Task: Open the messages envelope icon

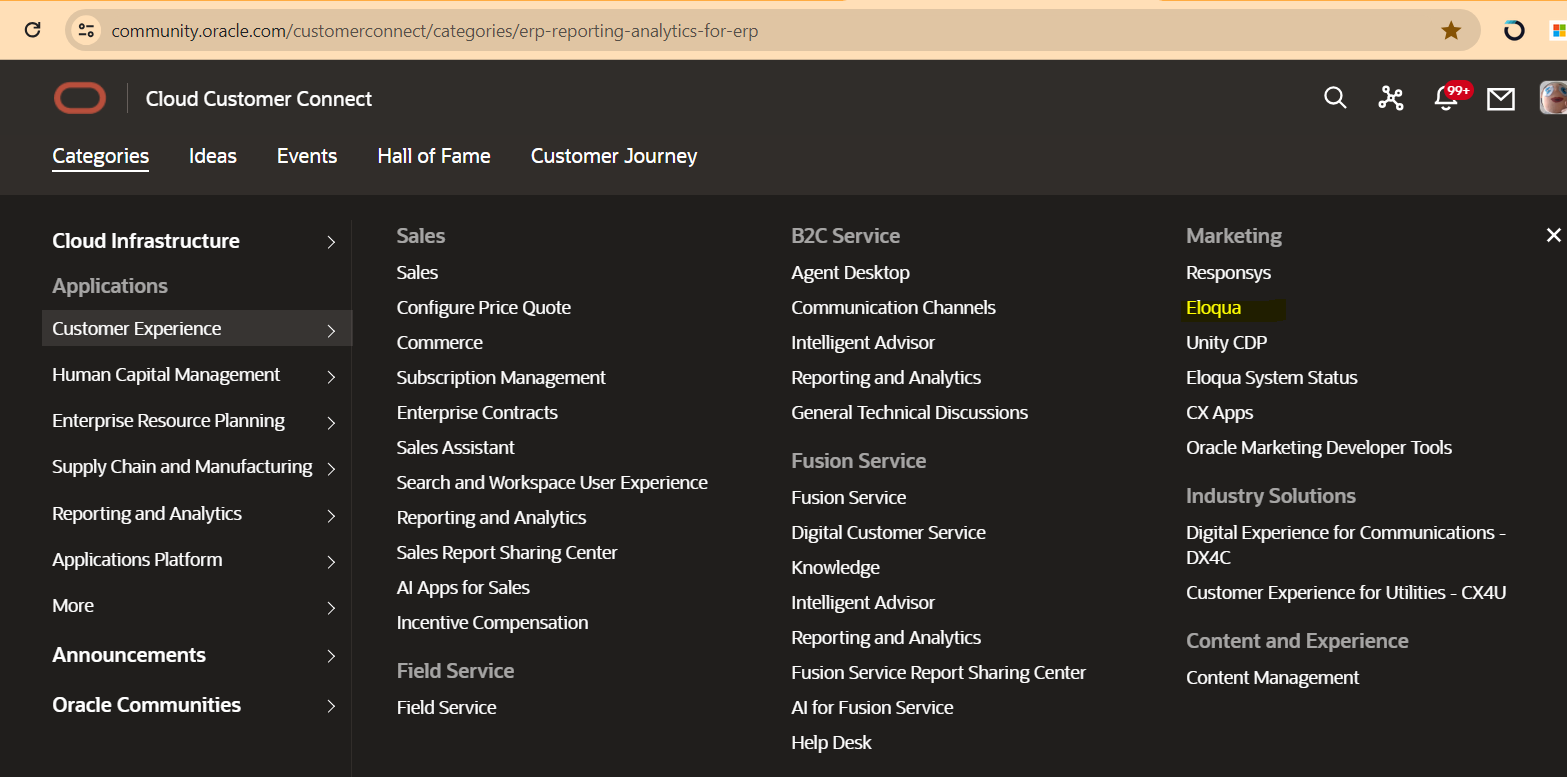Action: click(x=1500, y=99)
